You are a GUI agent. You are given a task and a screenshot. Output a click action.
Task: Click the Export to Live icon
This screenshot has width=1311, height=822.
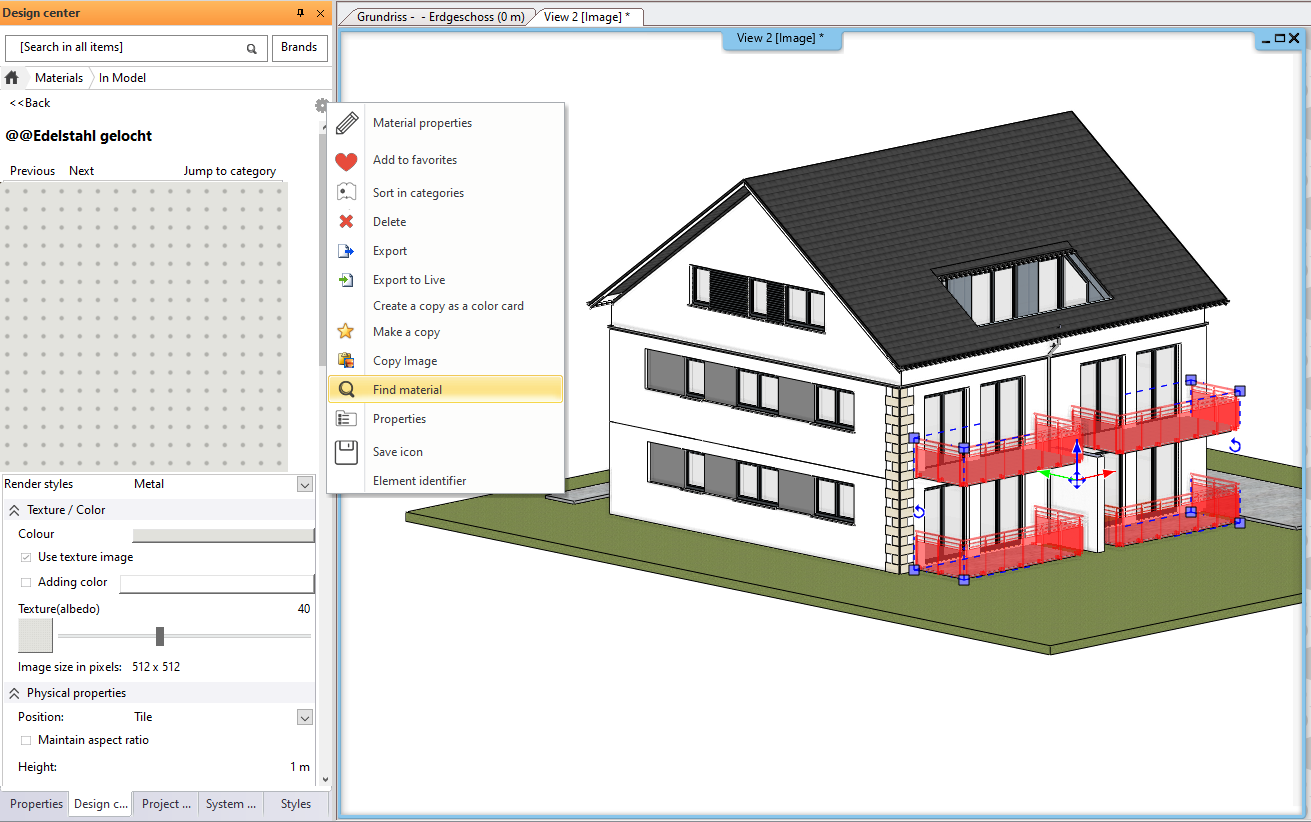[x=346, y=280]
